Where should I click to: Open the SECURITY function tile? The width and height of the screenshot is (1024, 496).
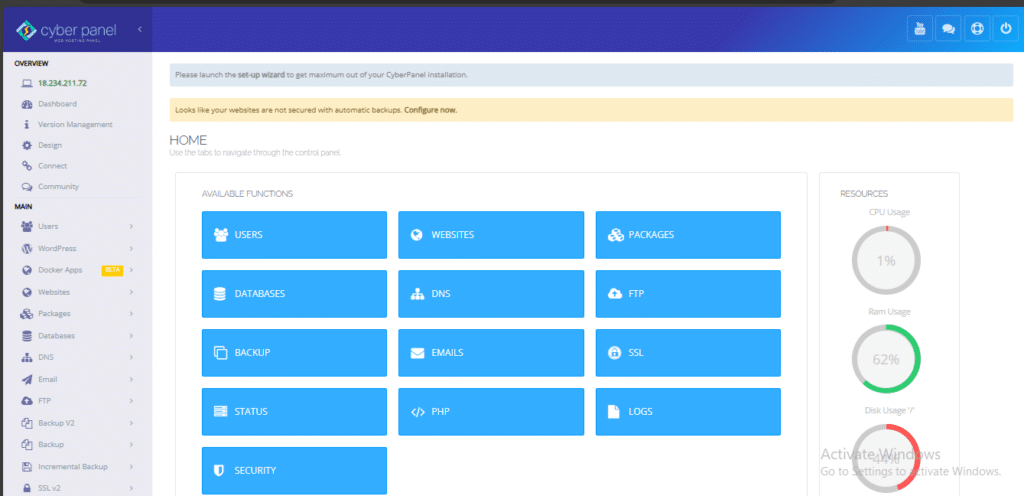coord(294,471)
